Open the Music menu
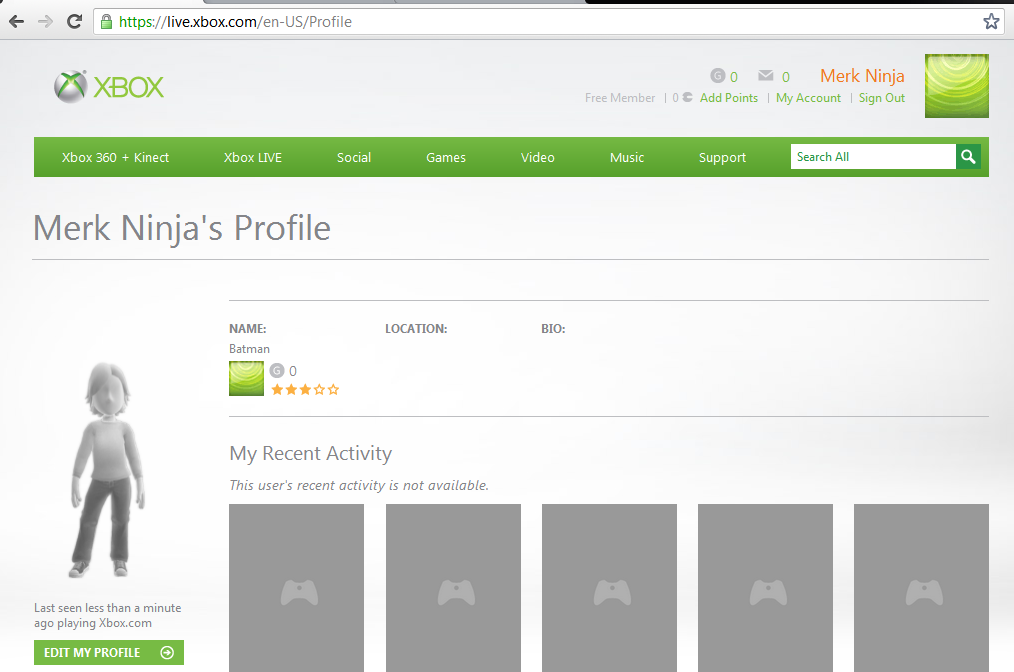 (627, 157)
